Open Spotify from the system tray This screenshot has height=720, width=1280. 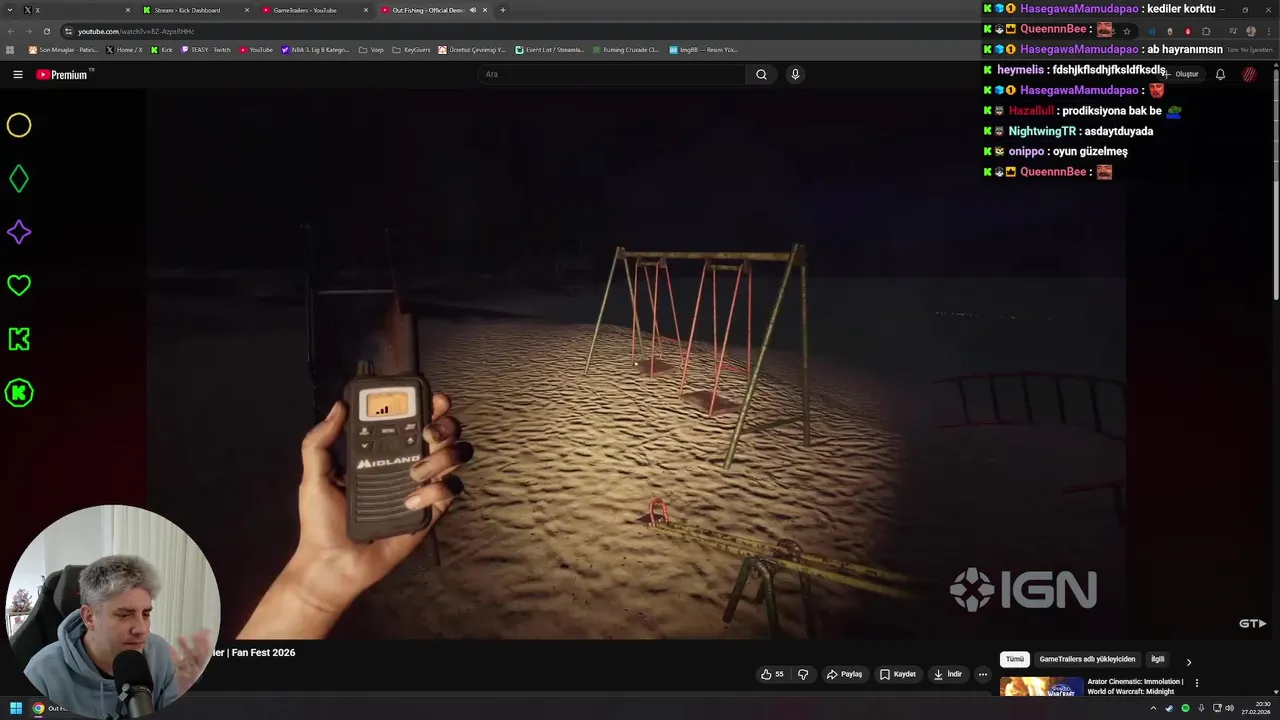[x=1185, y=708]
